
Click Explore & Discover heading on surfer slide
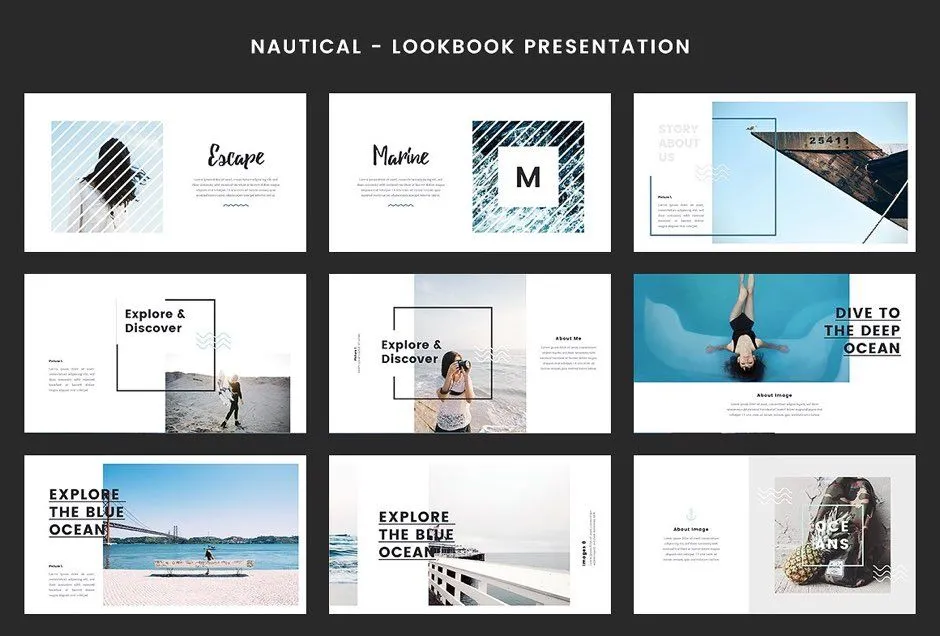click(155, 321)
